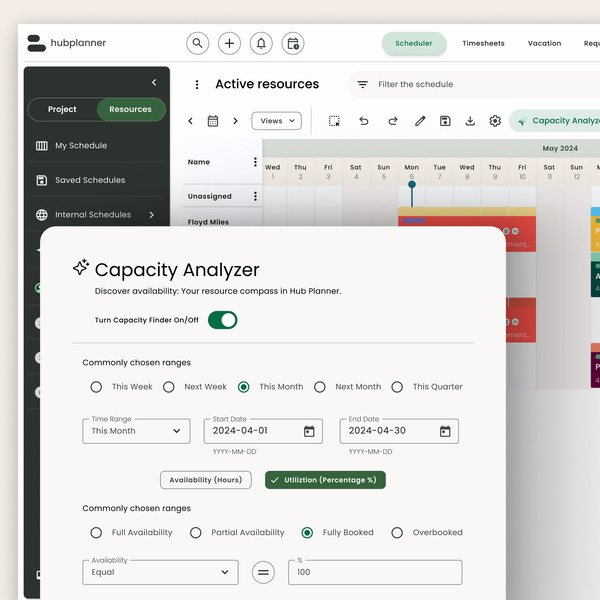Click the End Date input field
Image resolution: width=600 pixels, height=600 pixels.
point(399,431)
